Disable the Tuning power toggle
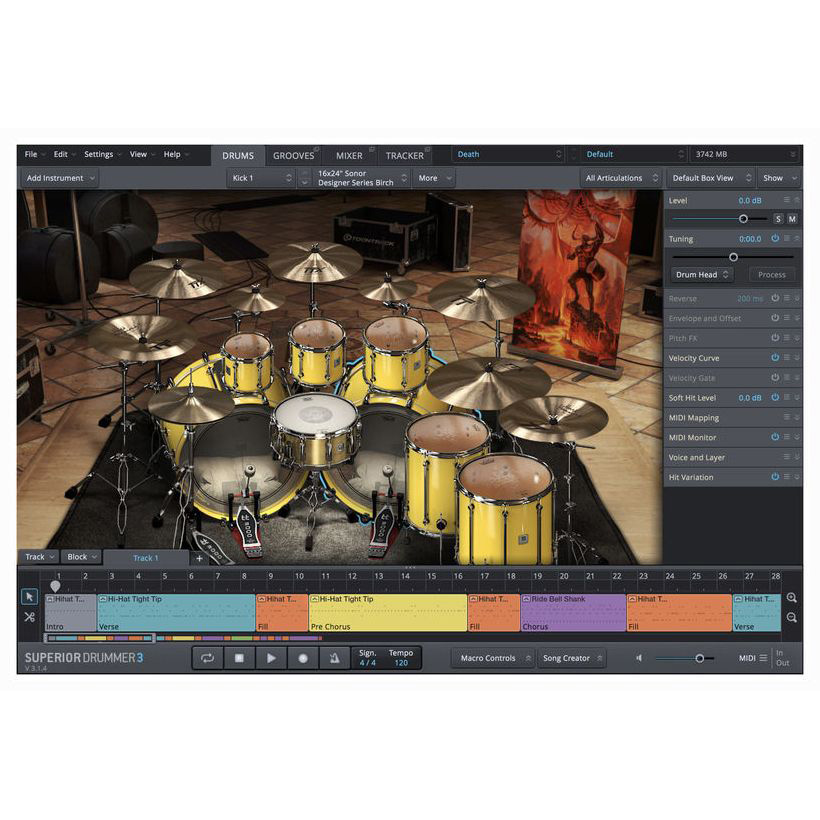 pos(775,238)
